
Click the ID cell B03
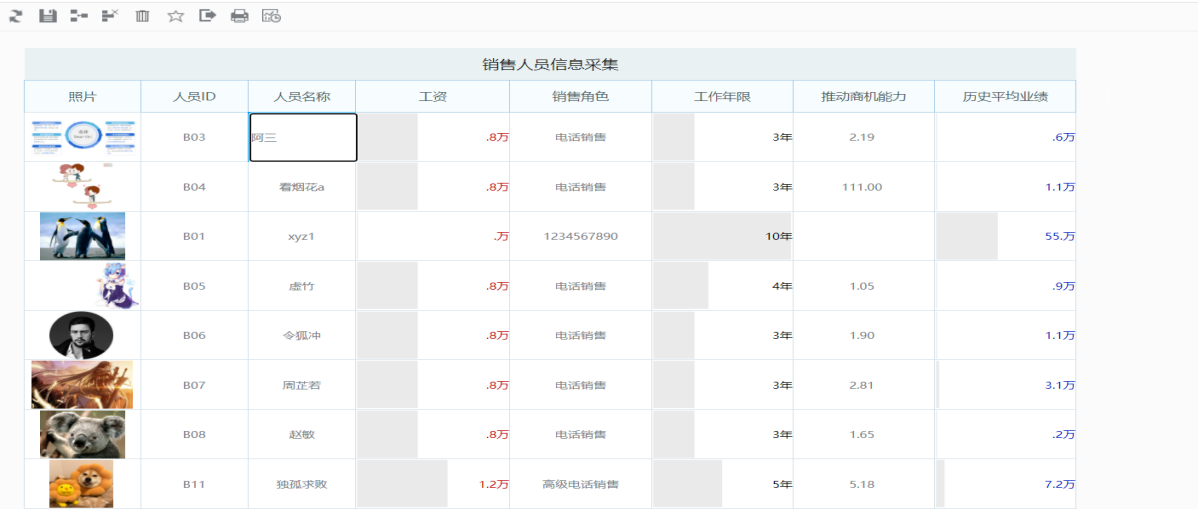click(194, 138)
